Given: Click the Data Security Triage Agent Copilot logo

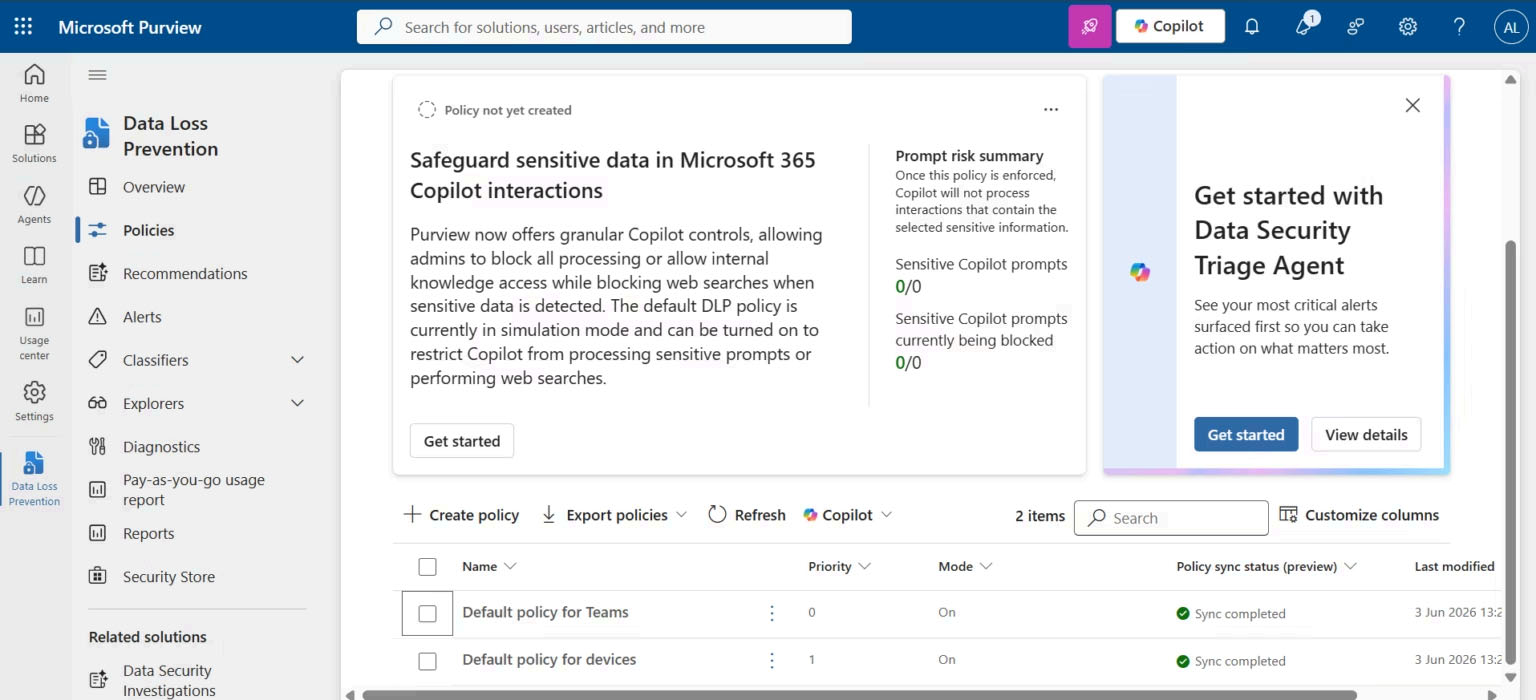Looking at the screenshot, I should tap(1140, 272).
